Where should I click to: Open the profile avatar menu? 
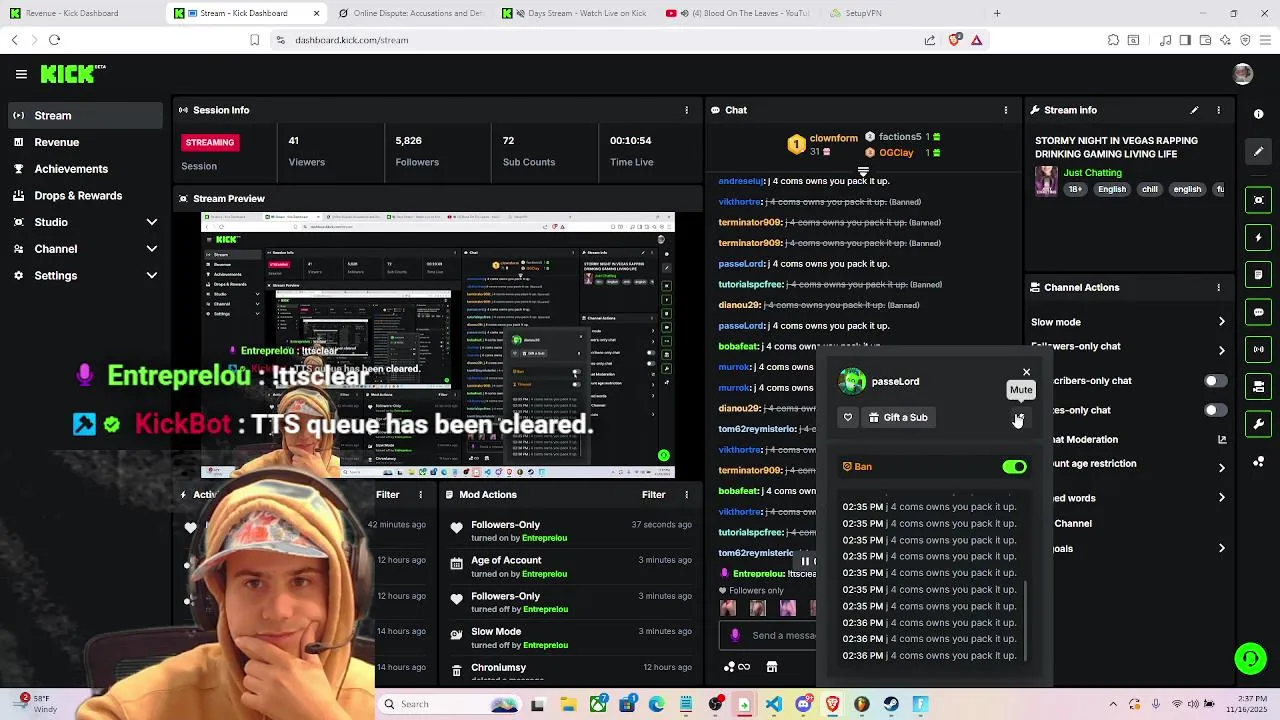tap(1243, 74)
